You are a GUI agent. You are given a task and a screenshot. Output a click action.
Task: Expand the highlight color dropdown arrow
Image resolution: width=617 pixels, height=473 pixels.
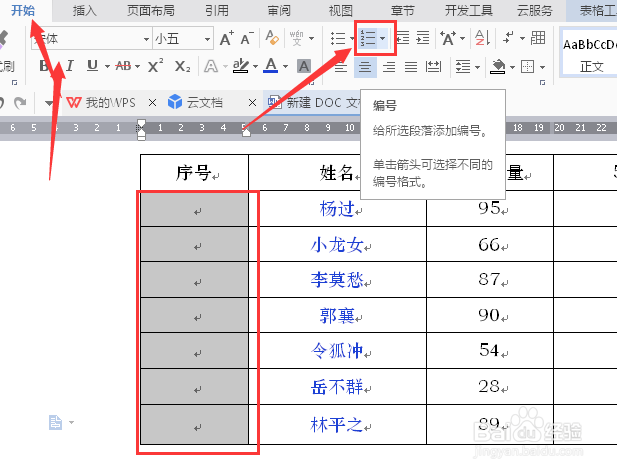pos(255,67)
